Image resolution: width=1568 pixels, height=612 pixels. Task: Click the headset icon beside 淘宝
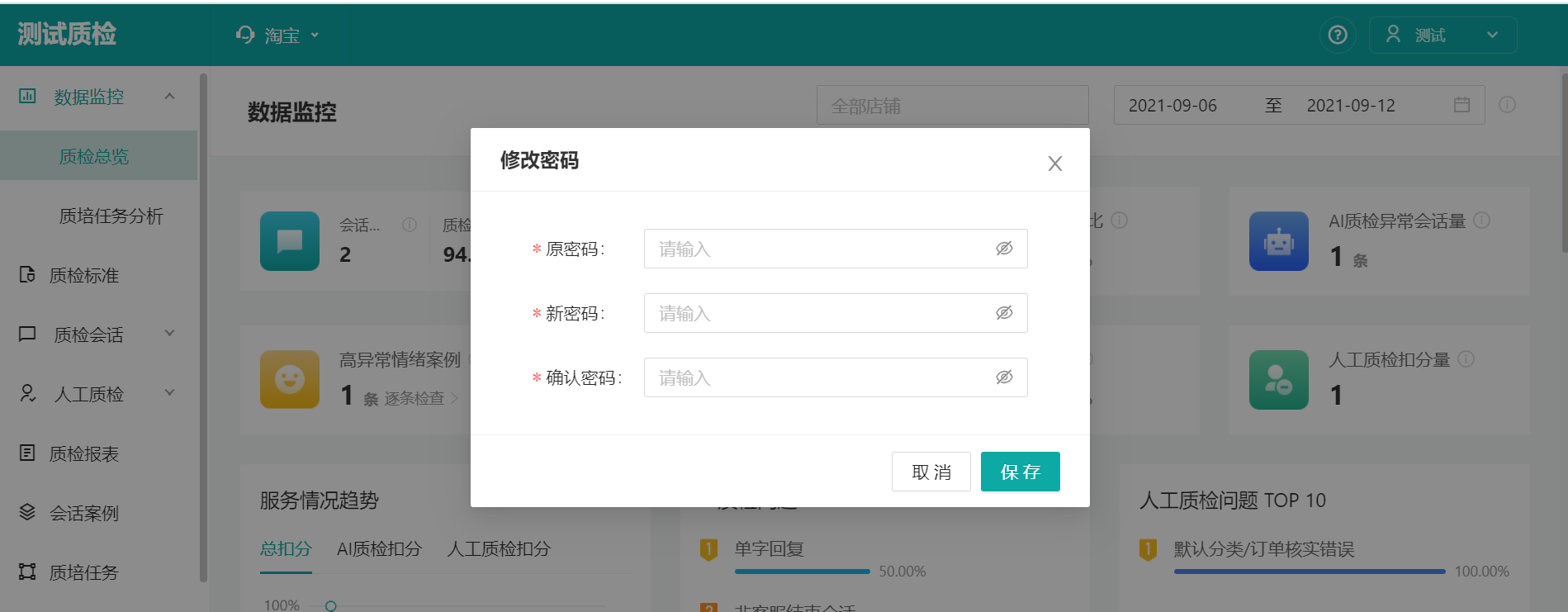click(245, 35)
